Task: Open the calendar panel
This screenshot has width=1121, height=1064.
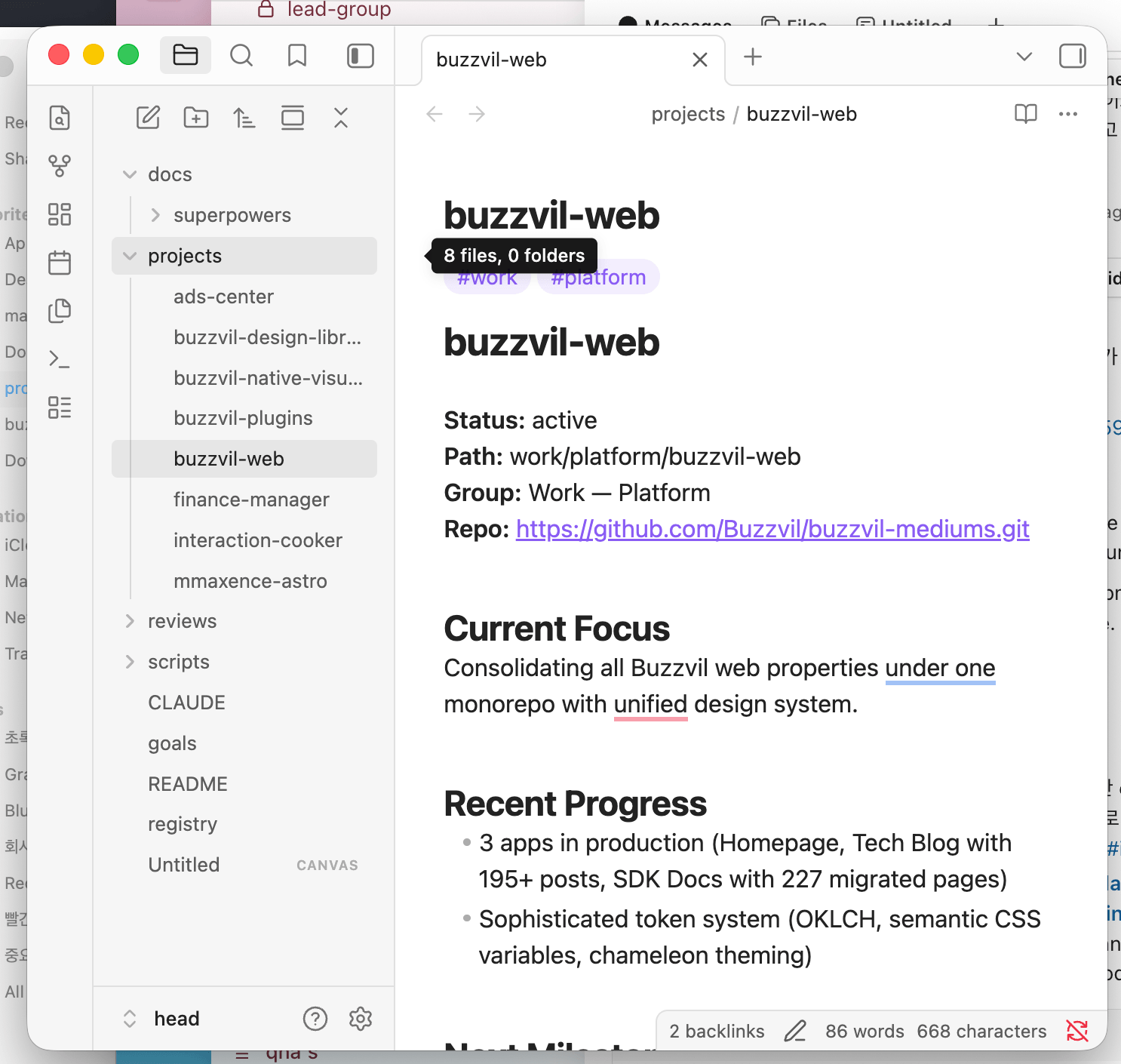Action: click(x=60, y=262)
